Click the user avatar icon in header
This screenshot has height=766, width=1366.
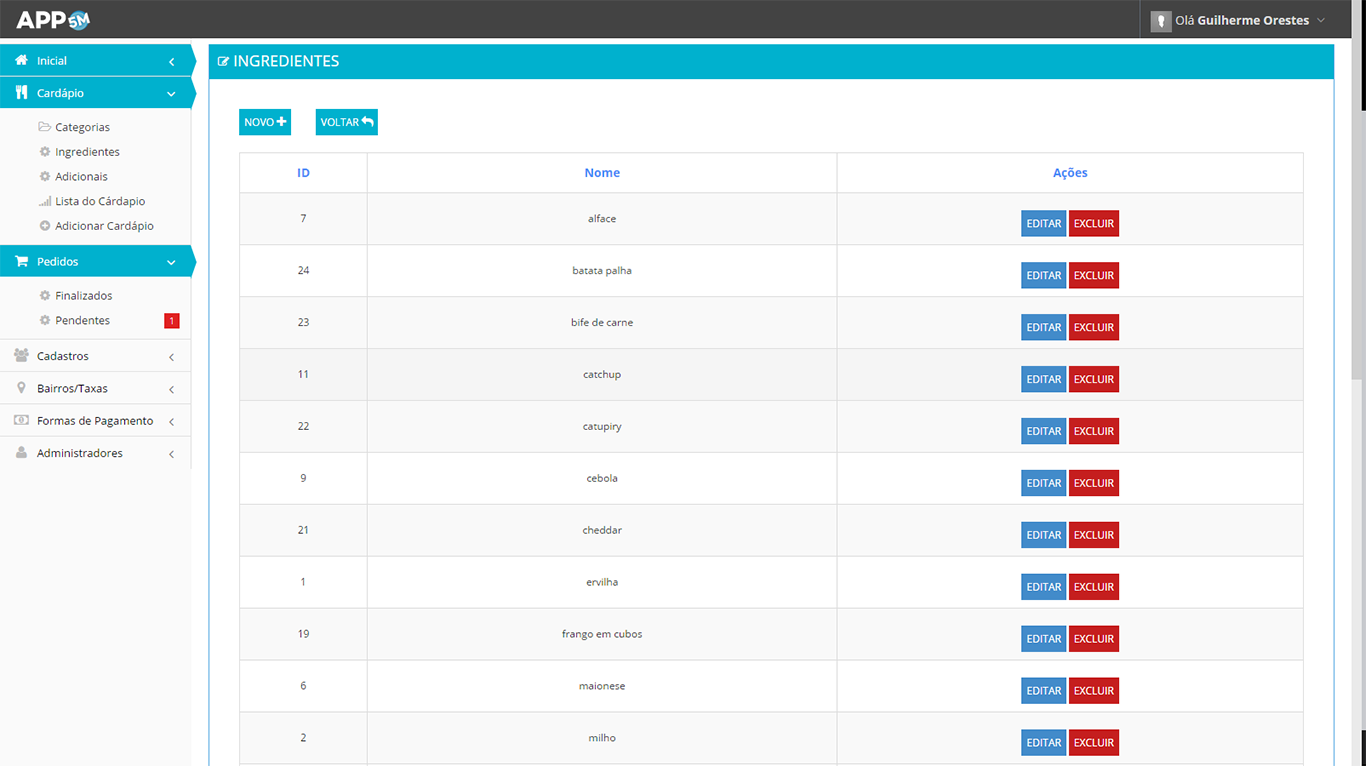[1160, 20]
